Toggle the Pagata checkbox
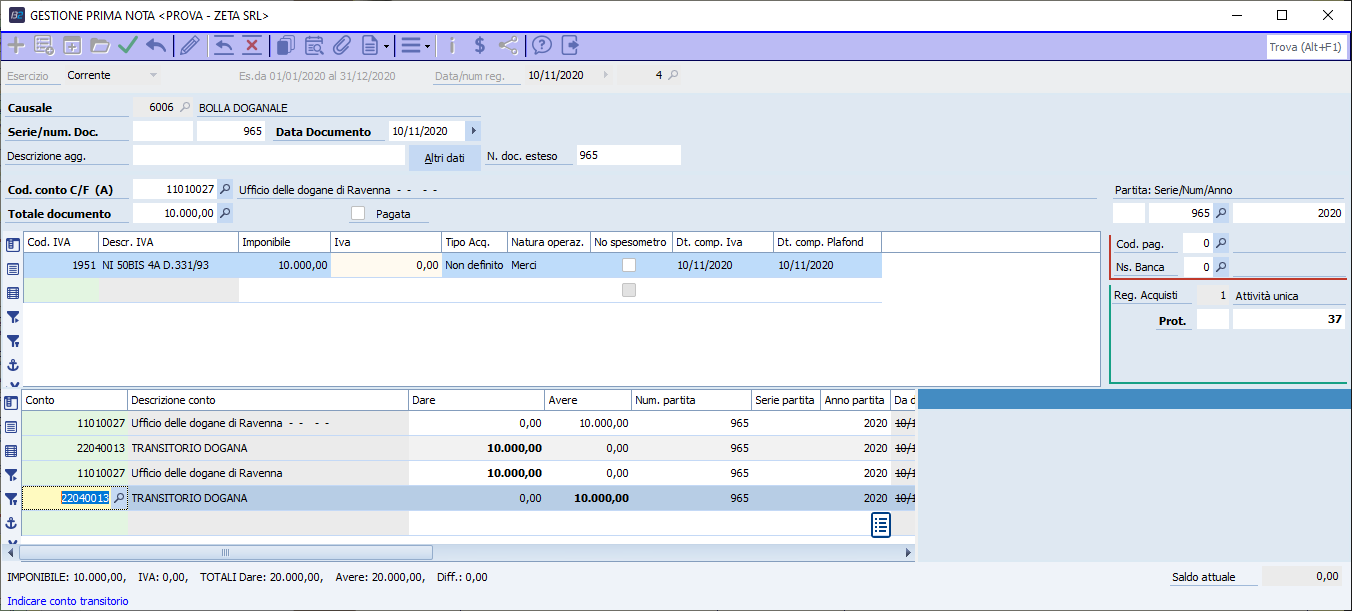Image resolution: width=1352 pixels, height=611 pixels. pos(358,213)
